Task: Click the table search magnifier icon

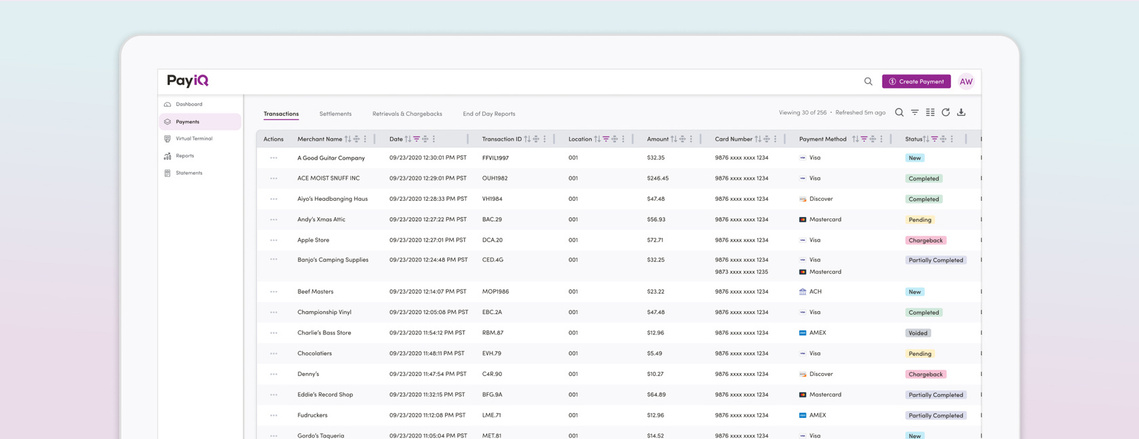Action: [899, 113]
